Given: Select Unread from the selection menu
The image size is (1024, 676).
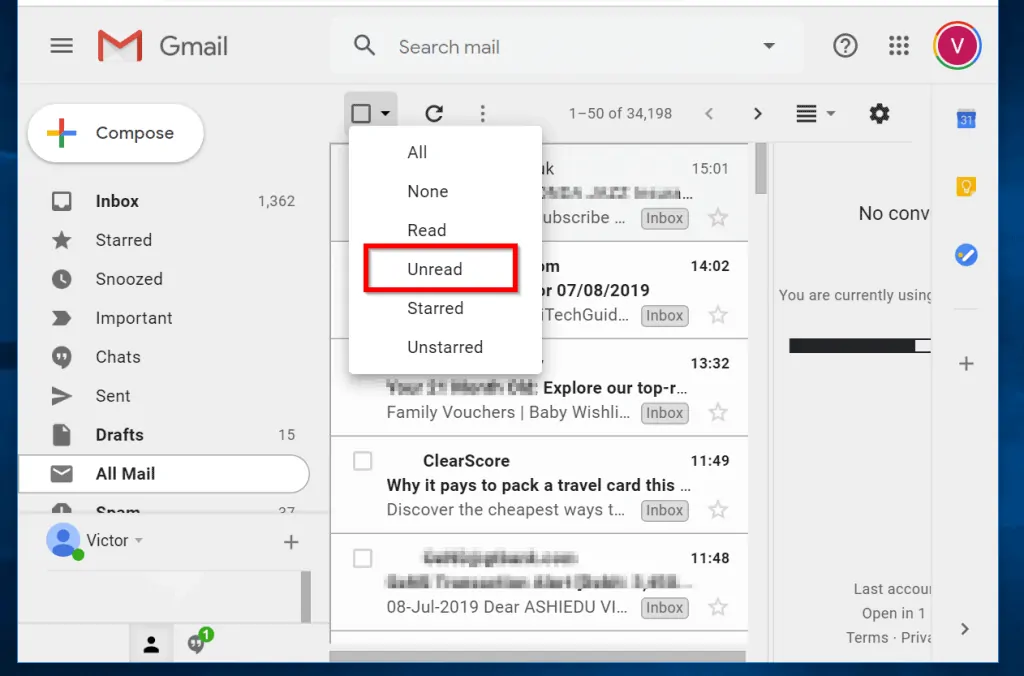Looking at the screenshot, I should pos(438,269).
